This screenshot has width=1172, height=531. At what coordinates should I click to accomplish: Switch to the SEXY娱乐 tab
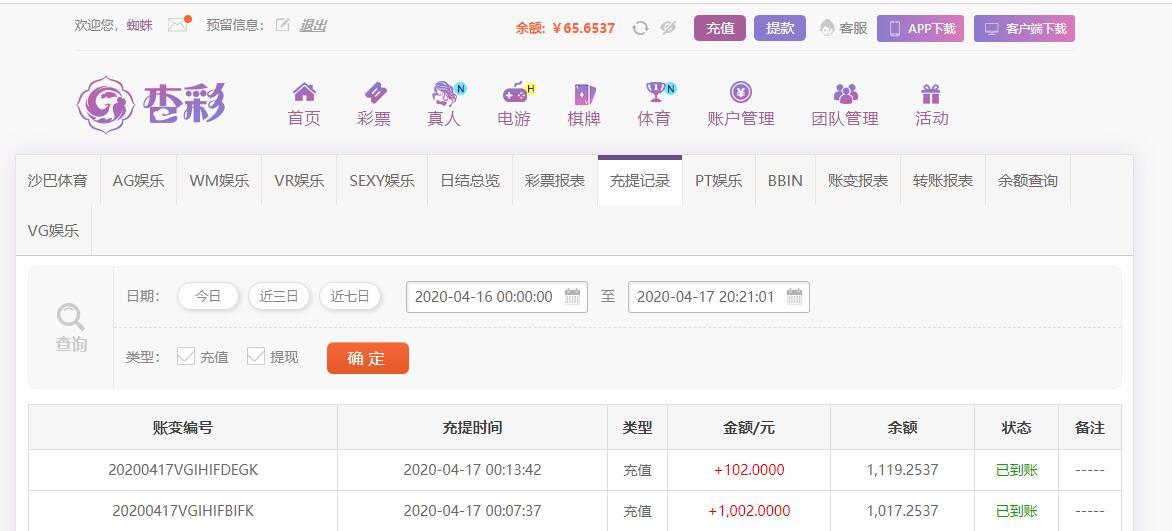click(x=382, y=180)
